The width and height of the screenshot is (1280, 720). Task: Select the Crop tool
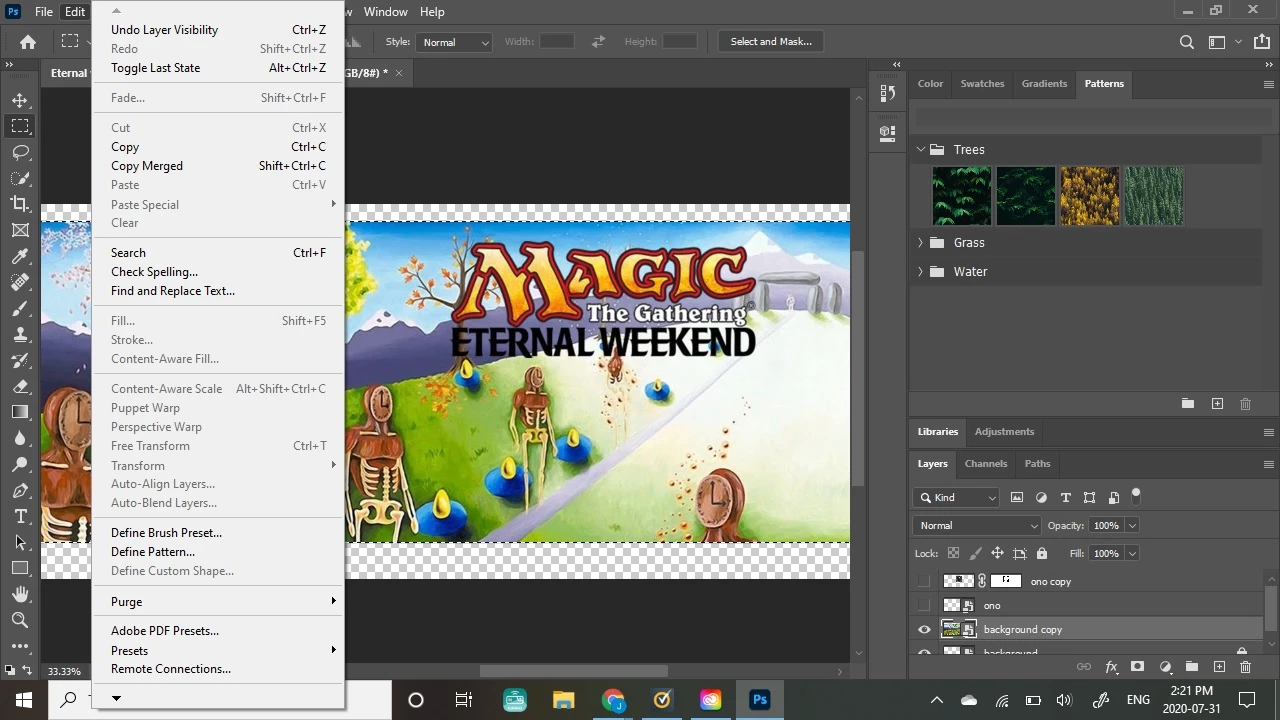pyautogui.click(x=20, y=204)
